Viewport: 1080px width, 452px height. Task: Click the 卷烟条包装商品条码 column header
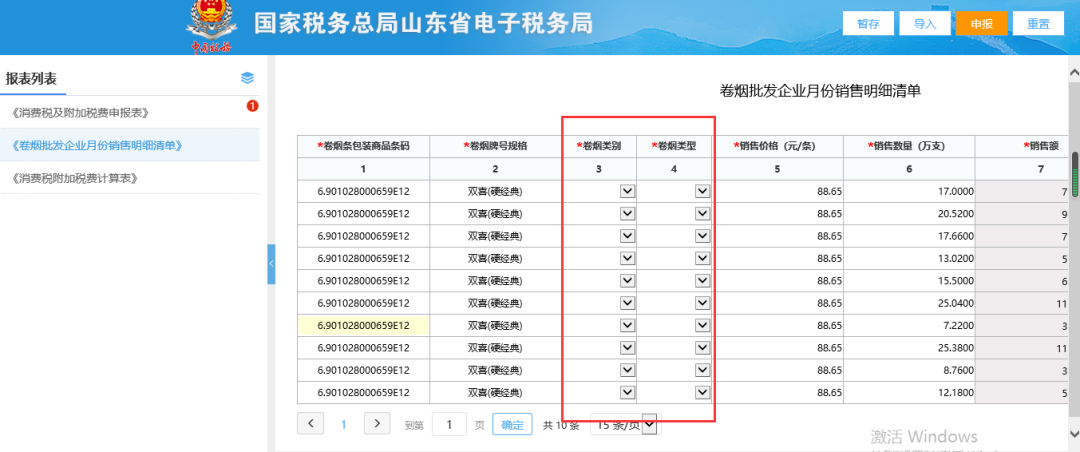(363, 146)
